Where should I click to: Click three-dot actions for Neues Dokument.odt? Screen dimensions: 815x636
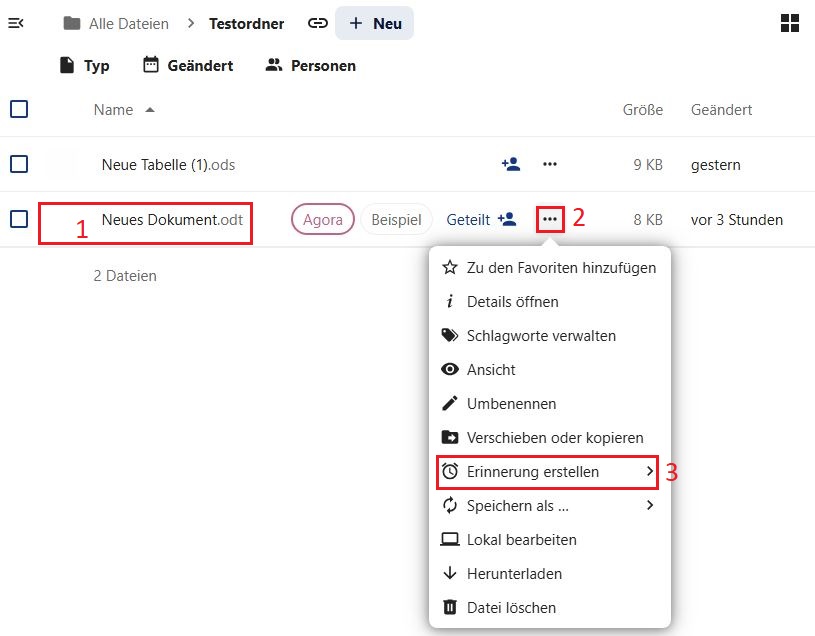[550, 219]
